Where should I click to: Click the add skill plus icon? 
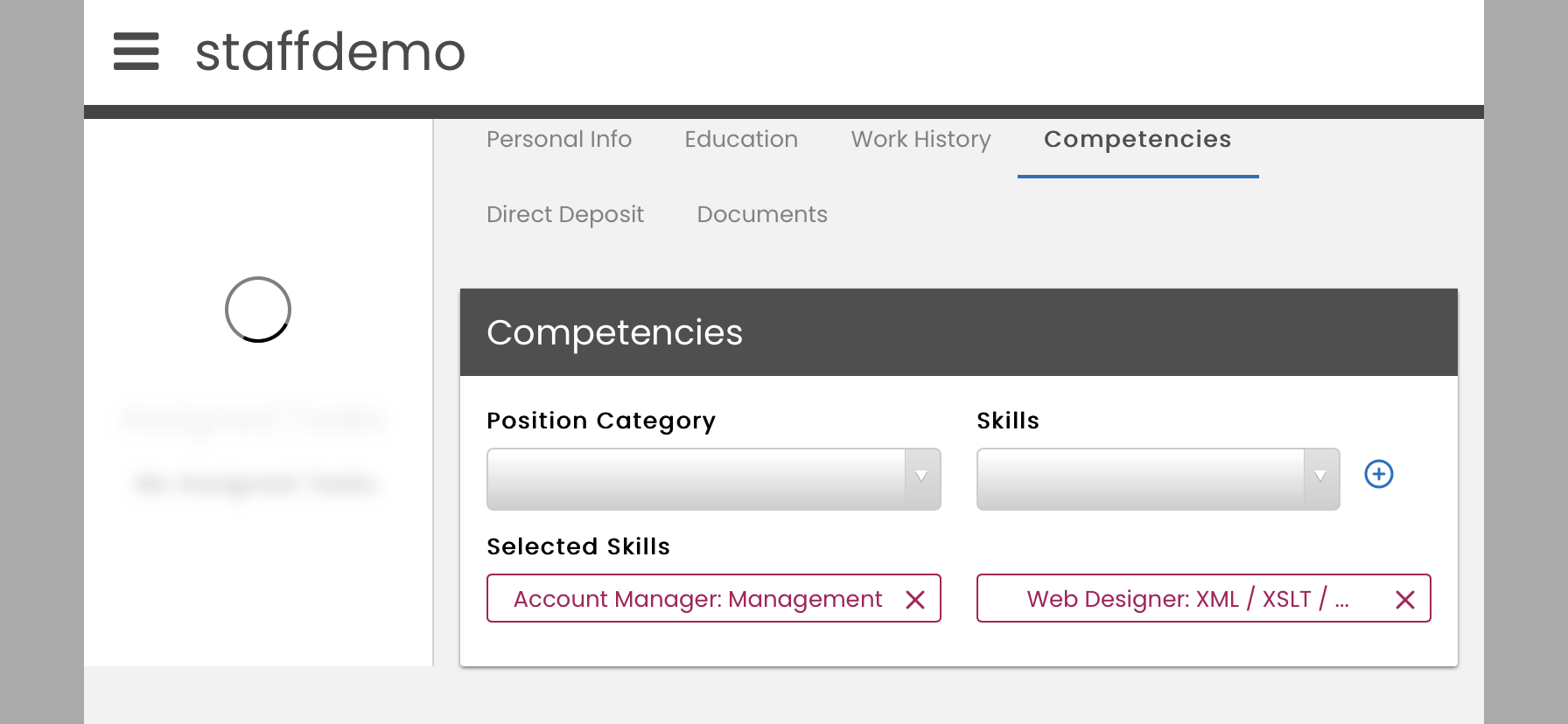pyautogui.click(x=1379, y=474)
